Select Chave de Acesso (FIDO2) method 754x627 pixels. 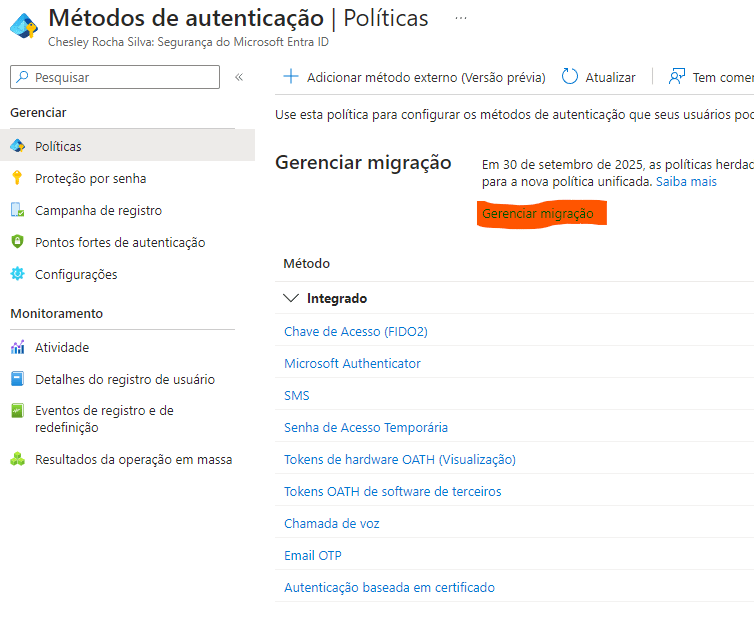tap(355, 331)
